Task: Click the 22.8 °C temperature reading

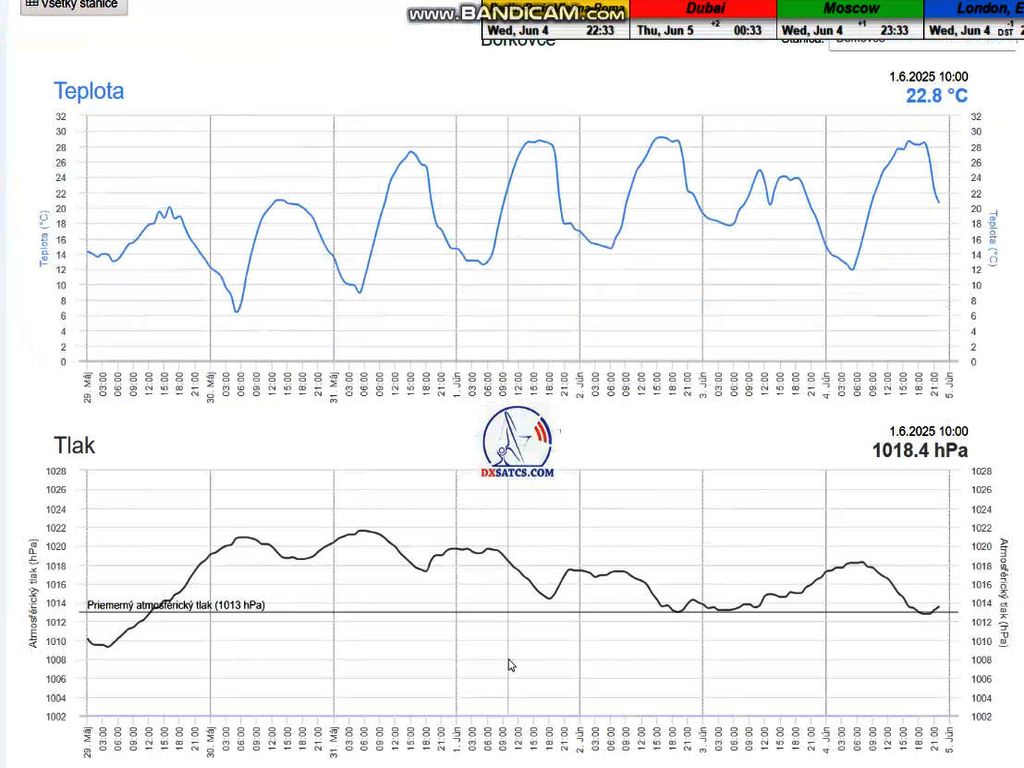Action: [x=936, y=96]
